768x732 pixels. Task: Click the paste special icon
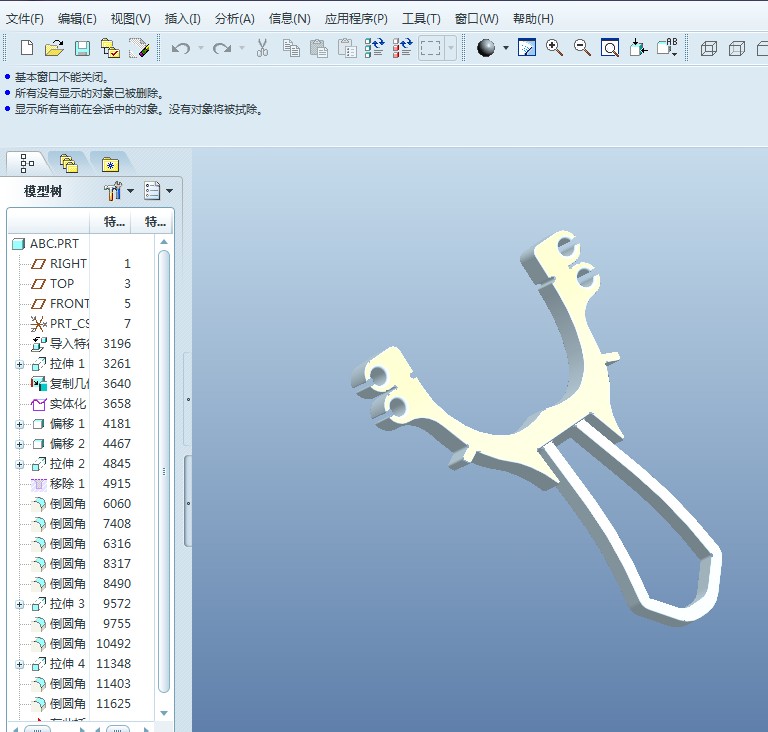tap(347, 48)
